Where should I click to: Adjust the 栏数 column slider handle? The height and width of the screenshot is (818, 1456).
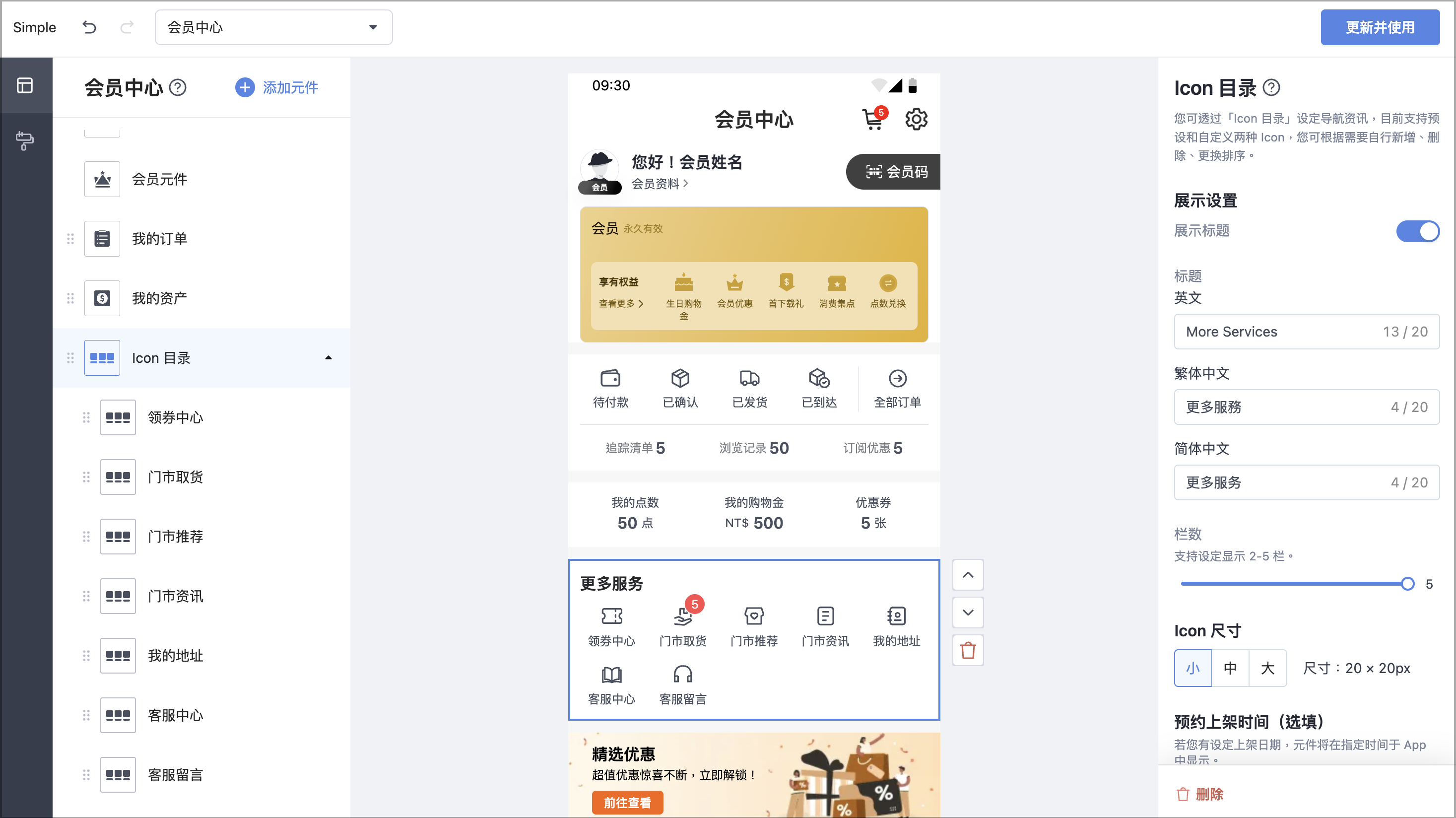click(1407, 584)
